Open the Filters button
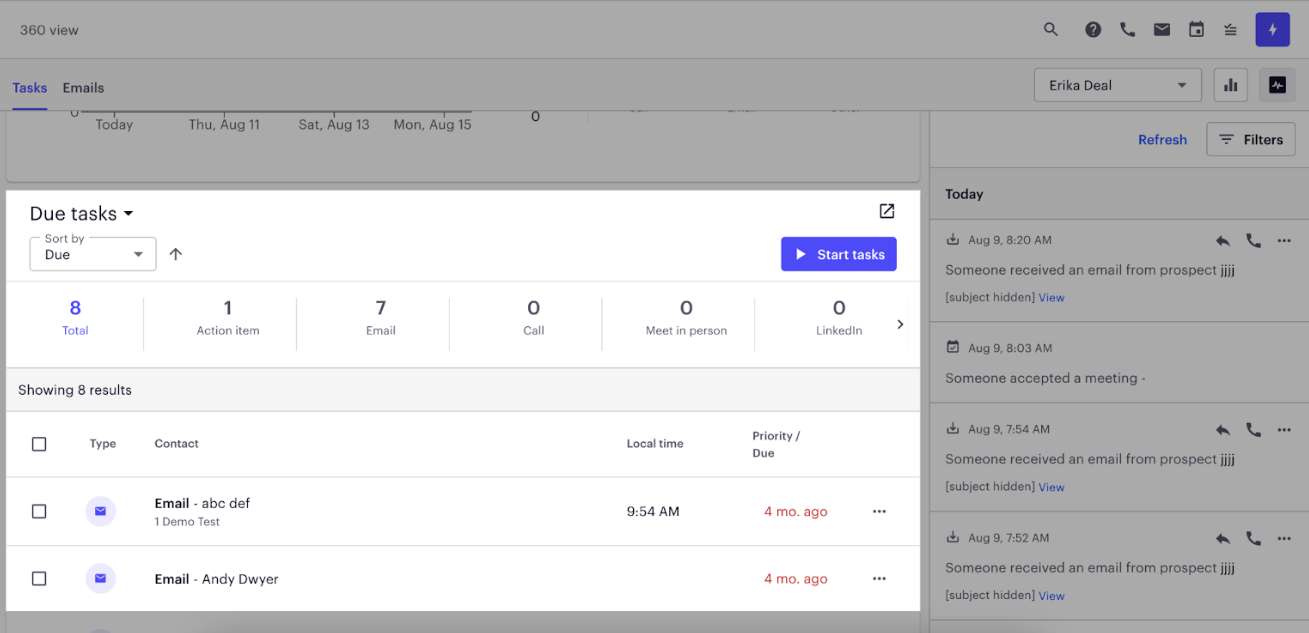 (1251, 140)
